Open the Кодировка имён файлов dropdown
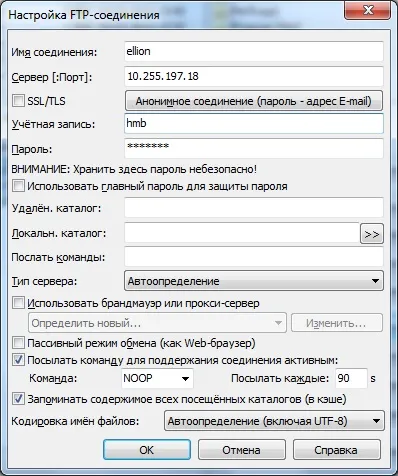This screenshot has width=398, height=476. [x=274, y=421]
